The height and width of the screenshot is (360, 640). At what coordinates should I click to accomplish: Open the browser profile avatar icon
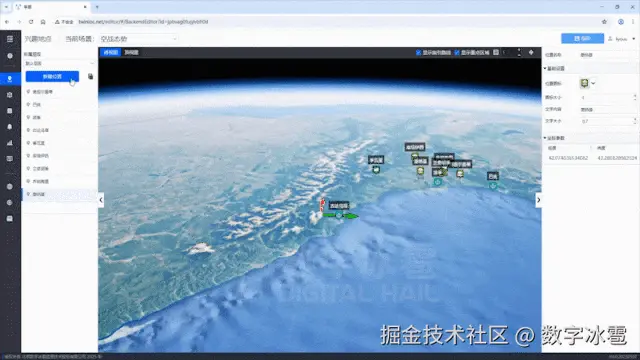click(x=621, y=22)
